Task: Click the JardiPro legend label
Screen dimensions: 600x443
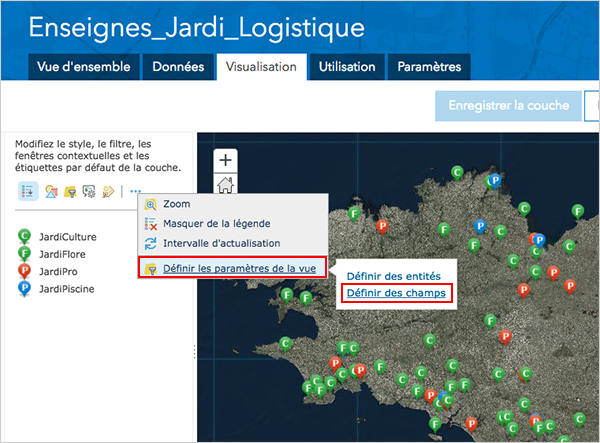Action: (x=58, y=272)
